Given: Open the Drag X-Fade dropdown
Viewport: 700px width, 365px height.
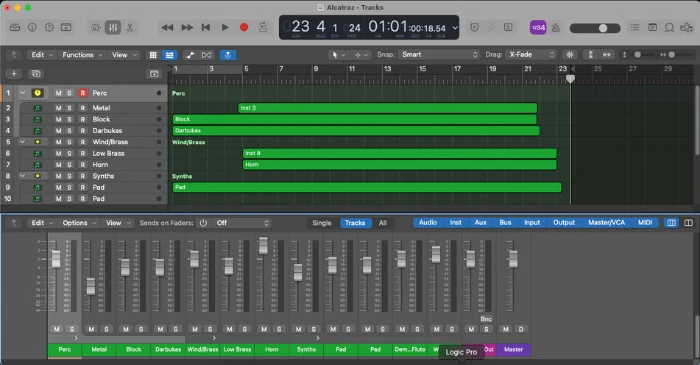Looking at the screenshot, I should click(531, 54).
